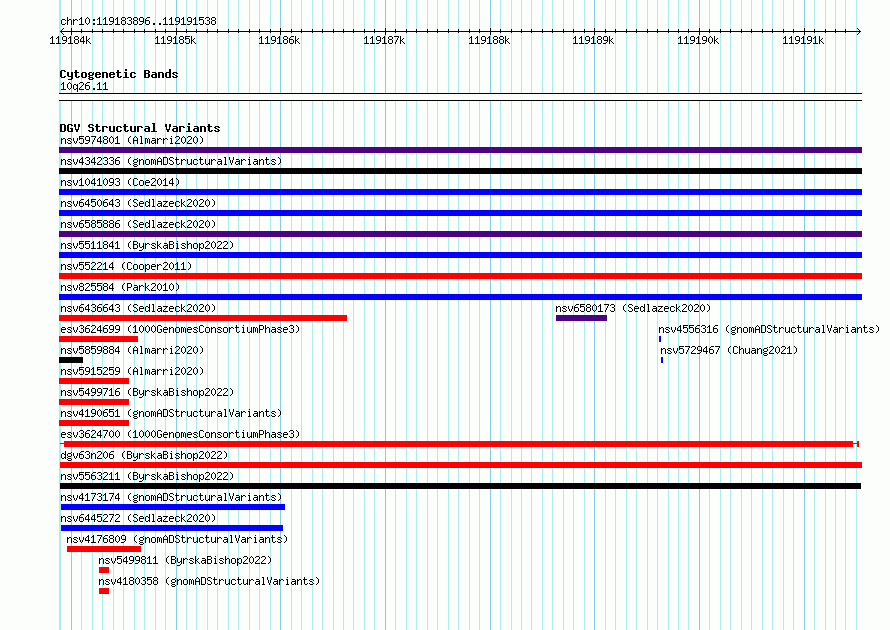Click the nsv6585886 purple variant bar

coord(460,234)
